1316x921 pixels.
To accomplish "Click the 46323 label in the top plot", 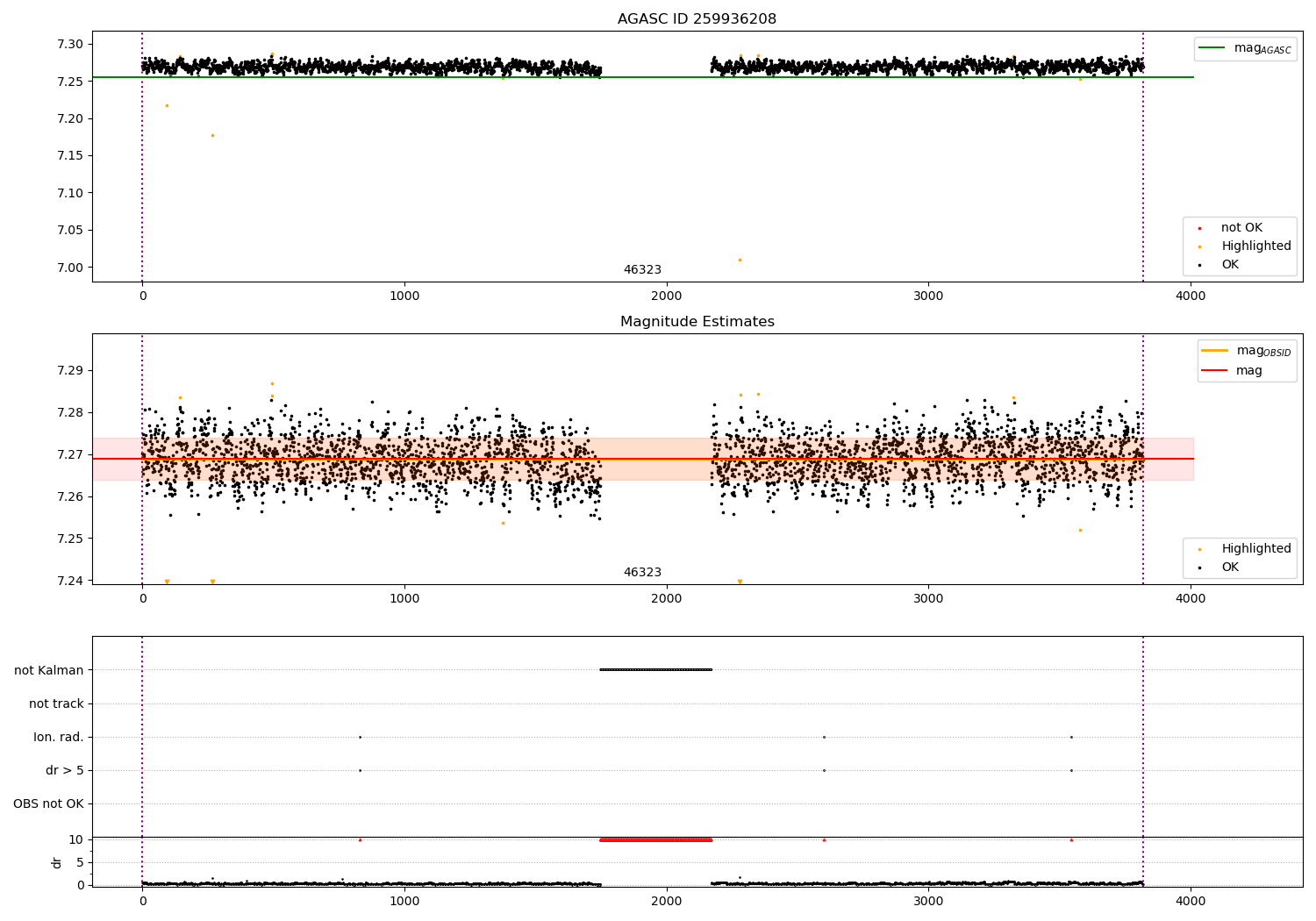I will [x=642, y=270].
